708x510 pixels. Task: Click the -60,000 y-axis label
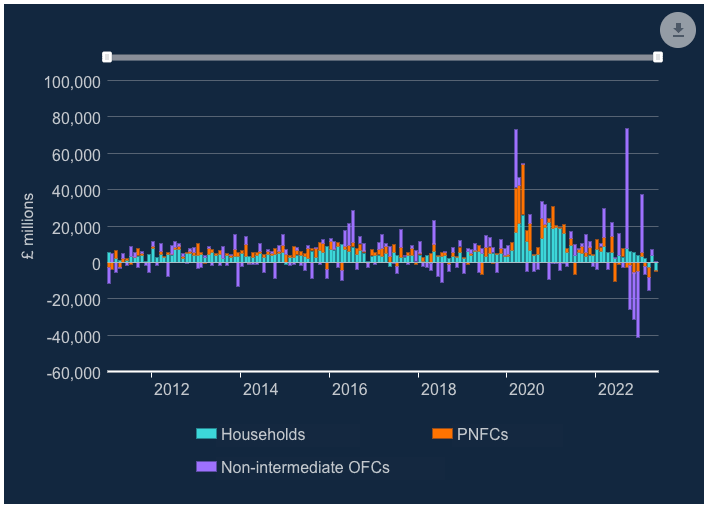point(73,373)
